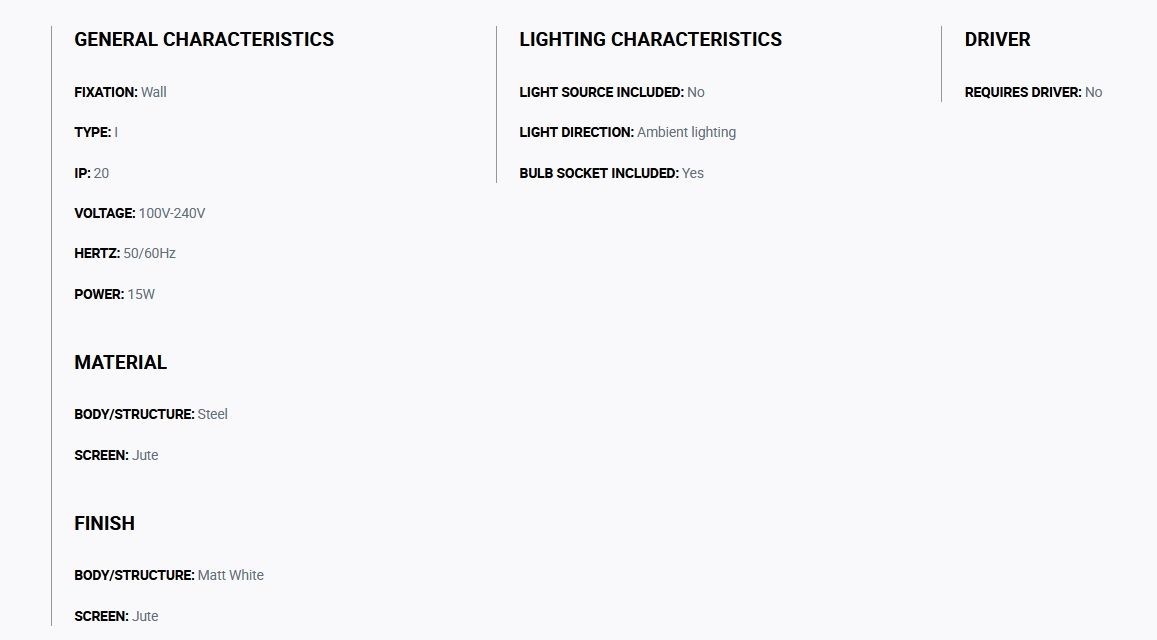Screen dimensions: 1157x640
Task: Click the General Characteristics heading
Action: click(x=204, y=39)
